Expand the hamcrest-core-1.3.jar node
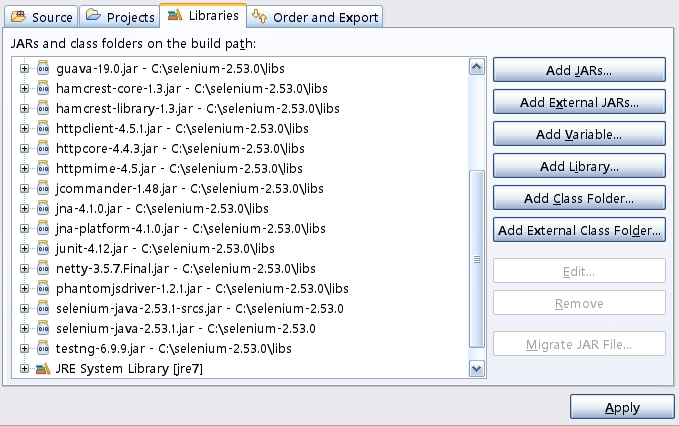This screenshot has height=426, width=679. coord(24,88)
